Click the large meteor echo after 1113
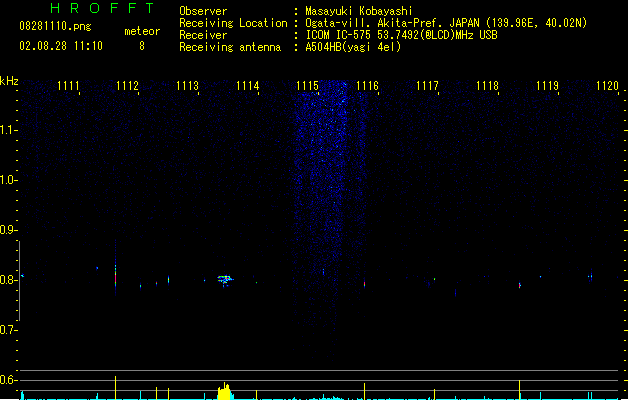The image size is (629, 400). tap(225, 280)
